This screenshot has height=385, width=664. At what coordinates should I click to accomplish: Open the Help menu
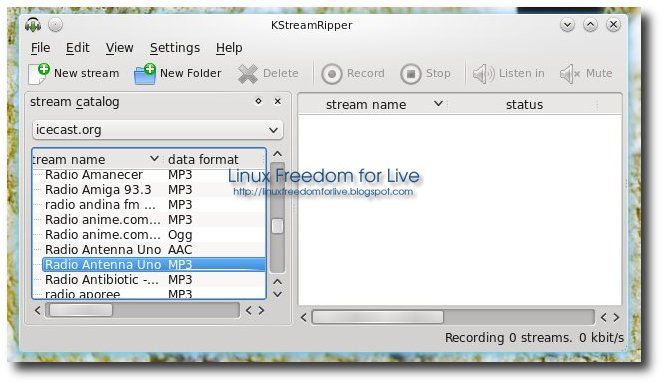[229, 48]
